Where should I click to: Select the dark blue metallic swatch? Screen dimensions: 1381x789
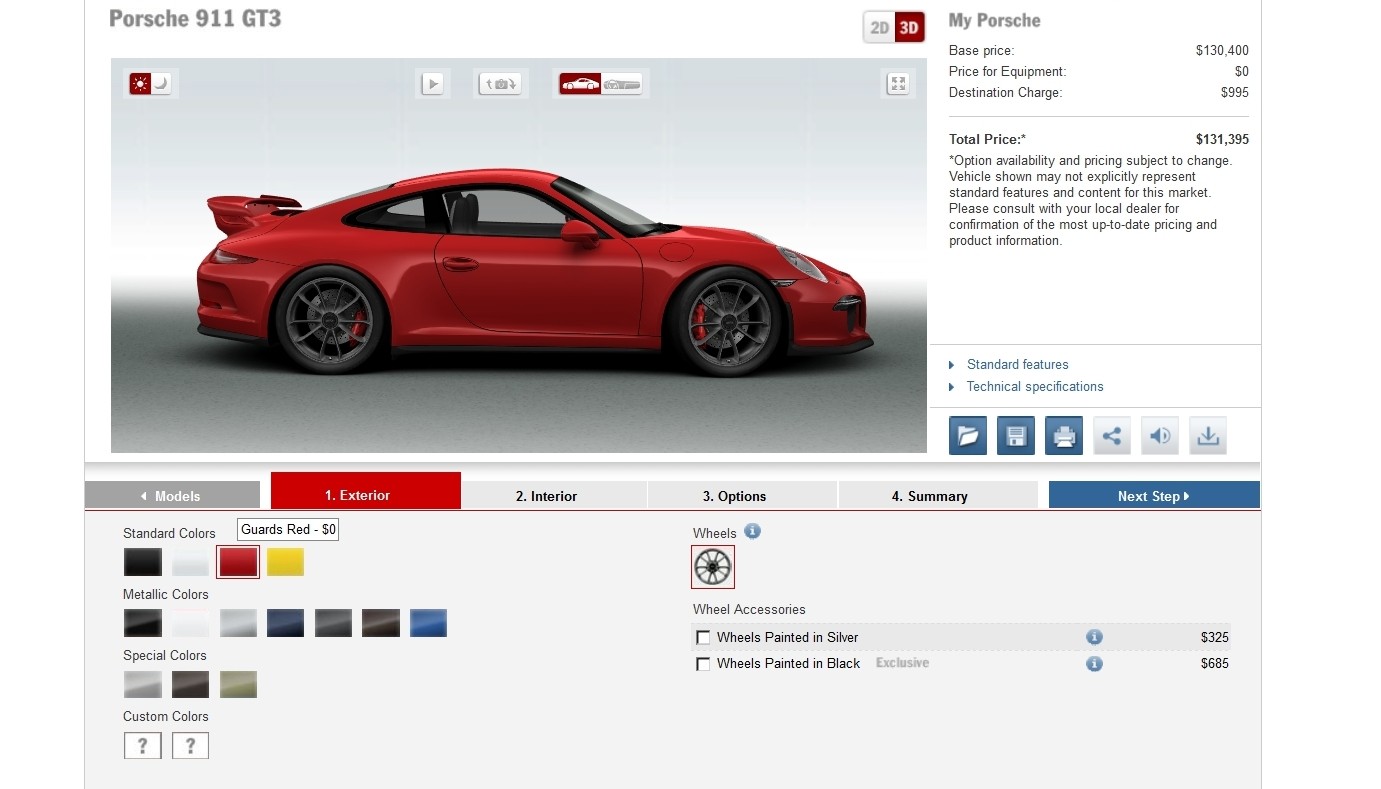coord(285,623)
